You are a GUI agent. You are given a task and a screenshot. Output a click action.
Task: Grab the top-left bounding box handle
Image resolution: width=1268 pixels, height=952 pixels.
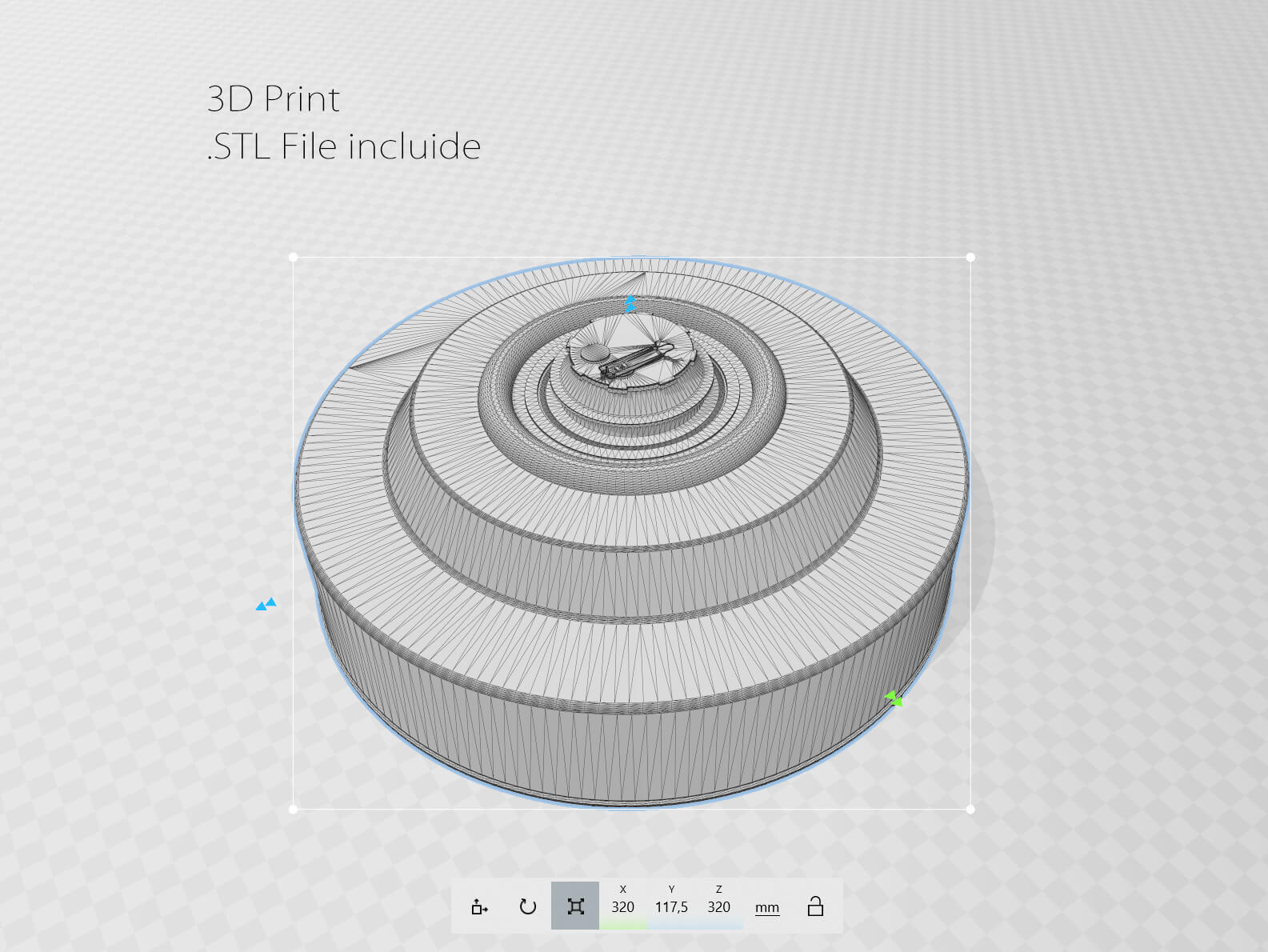click(x=294, y=258)
